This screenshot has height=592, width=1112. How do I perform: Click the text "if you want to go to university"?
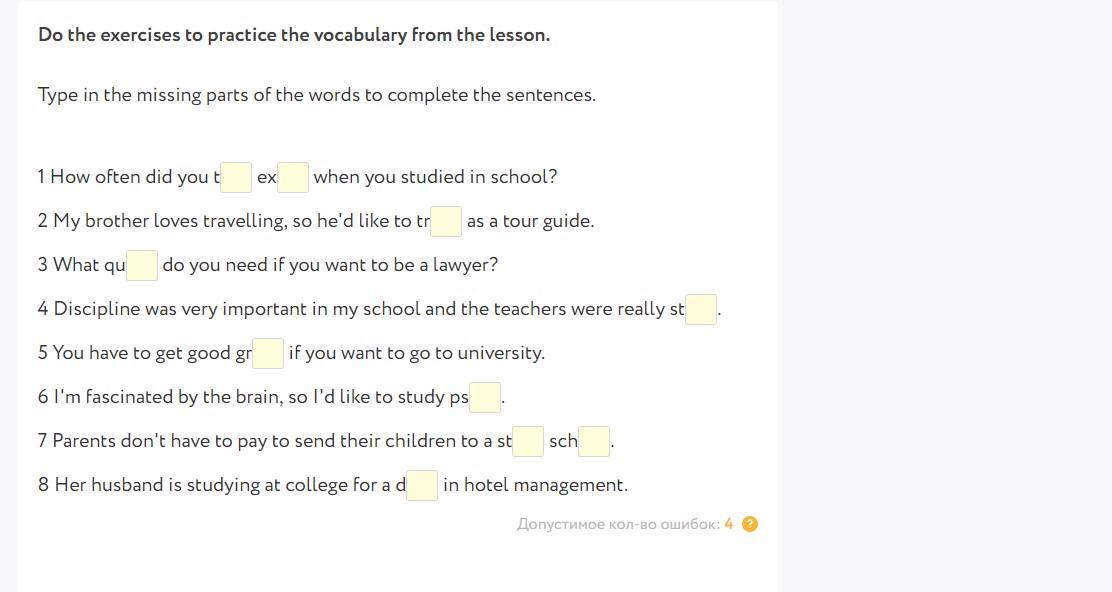coord(416,353)
